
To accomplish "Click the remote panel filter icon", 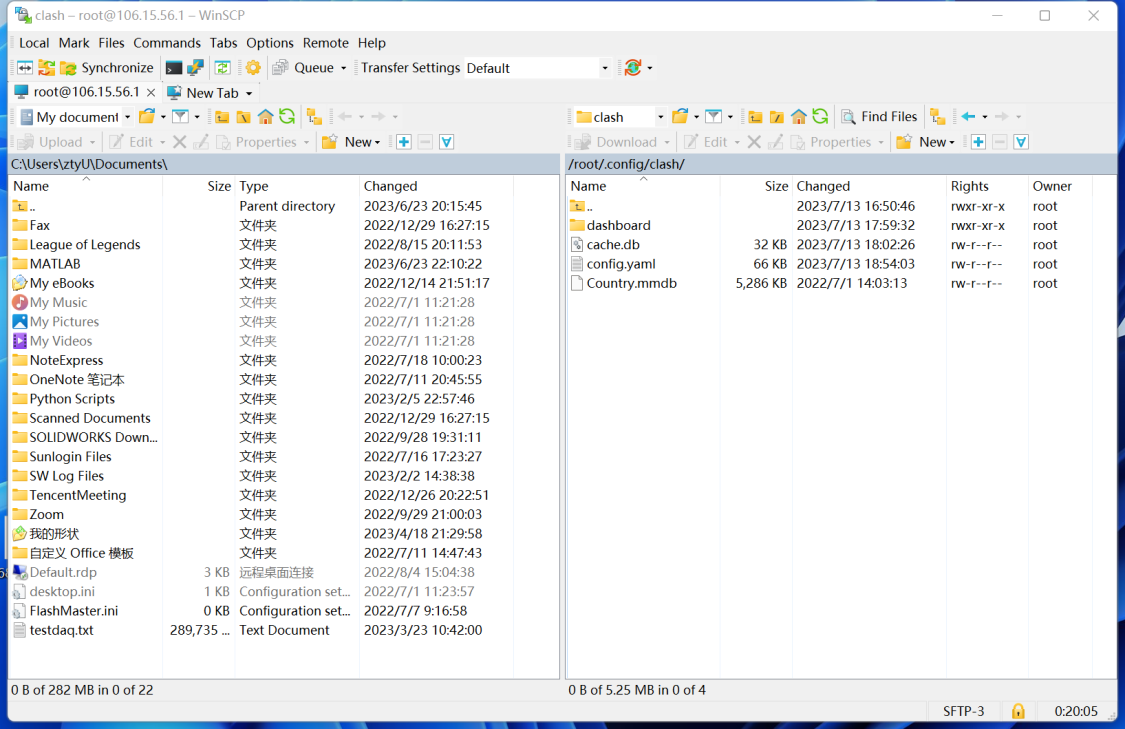I will point(713,116).
